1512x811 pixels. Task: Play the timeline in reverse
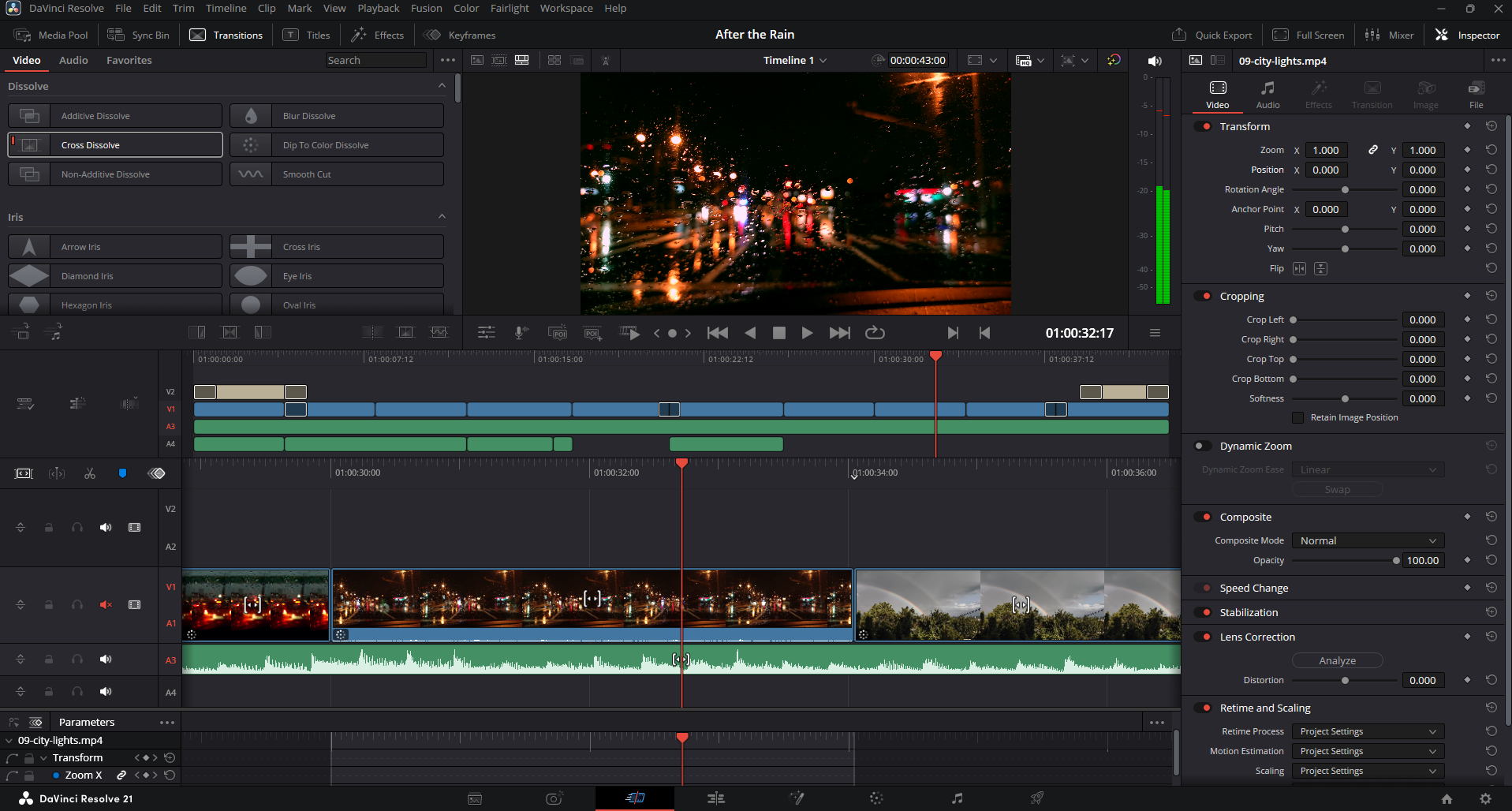(750, 333)
